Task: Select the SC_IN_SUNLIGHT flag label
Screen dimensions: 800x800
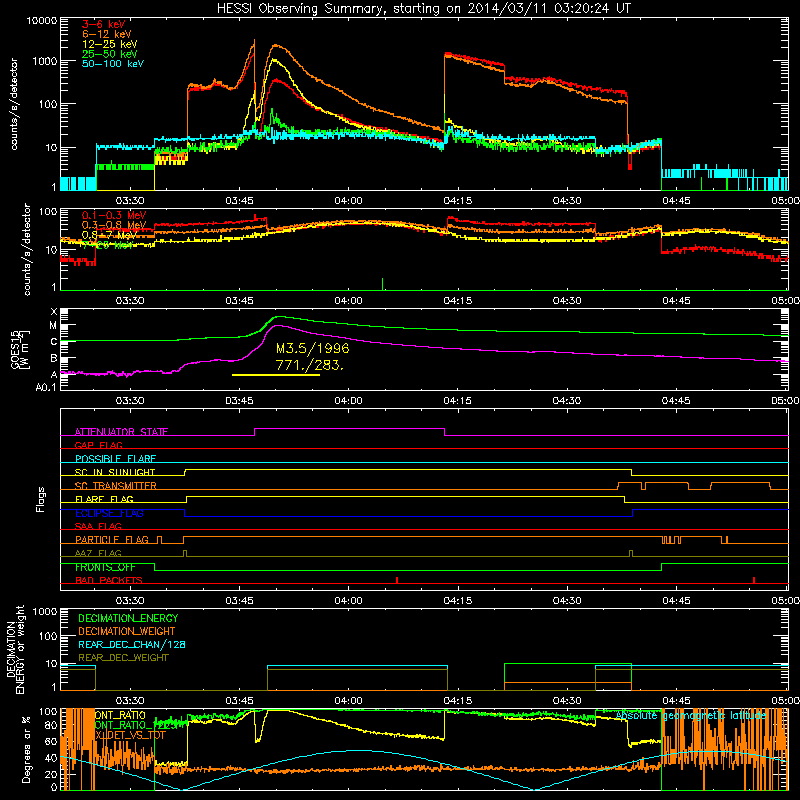Action: (115, 472)
